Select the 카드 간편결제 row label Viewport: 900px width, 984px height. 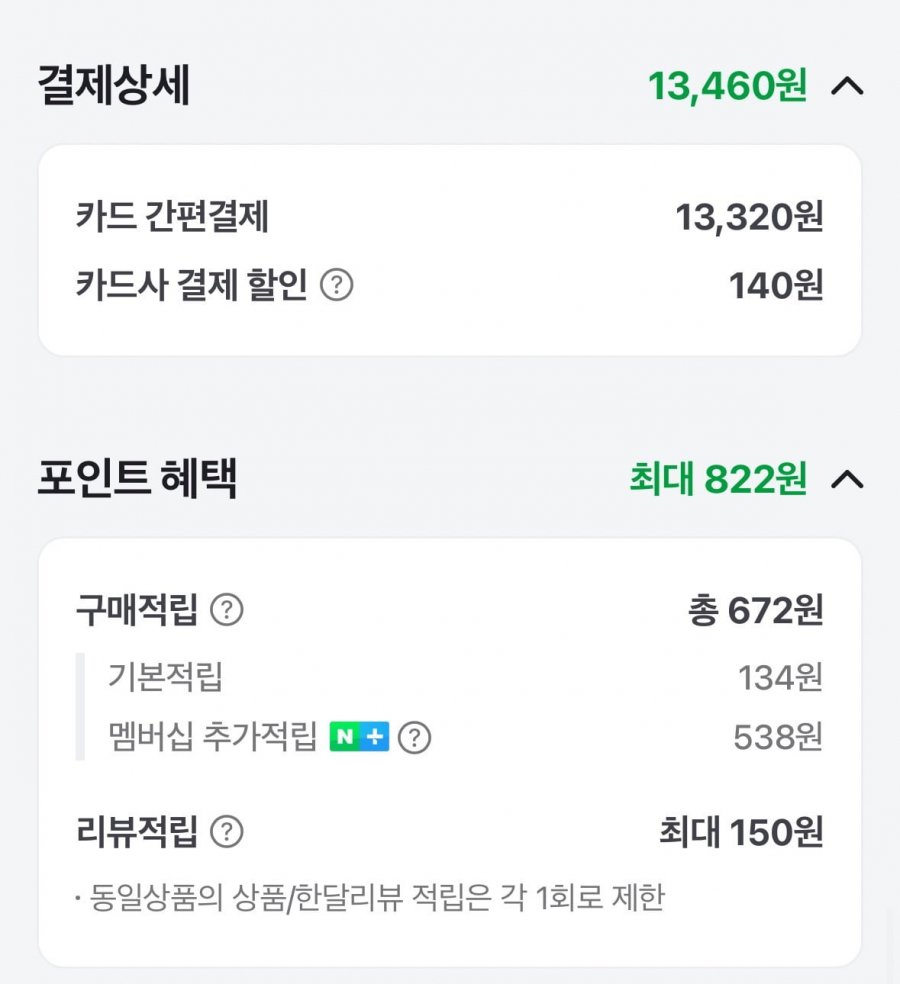point(173,217)
